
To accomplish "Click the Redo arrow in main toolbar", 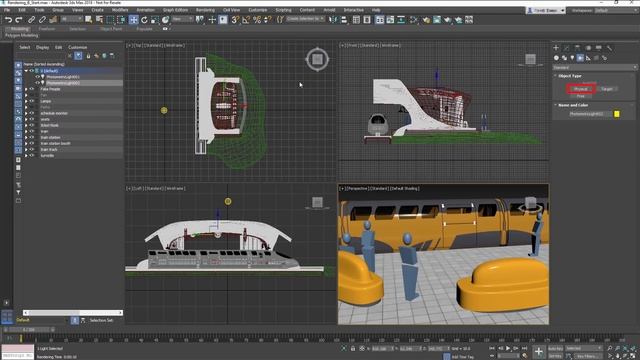I will pos(19,20).
